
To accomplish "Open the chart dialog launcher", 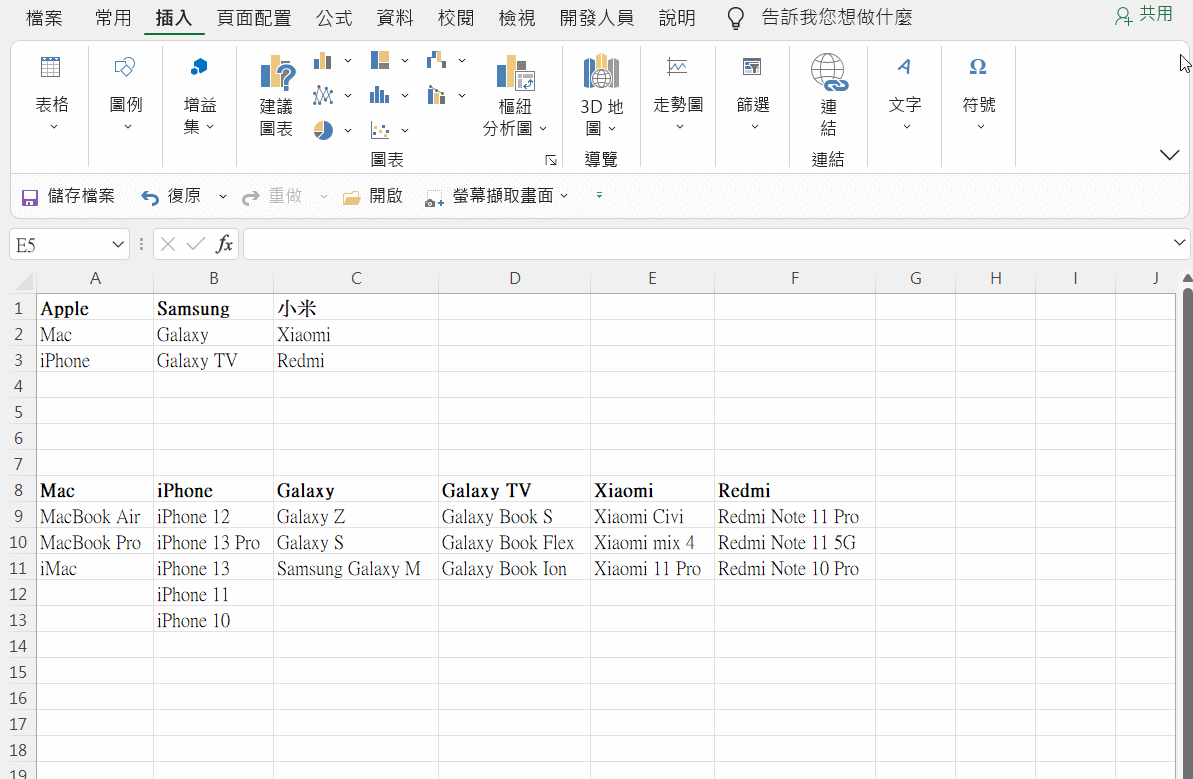I will (x=551, y=160).
